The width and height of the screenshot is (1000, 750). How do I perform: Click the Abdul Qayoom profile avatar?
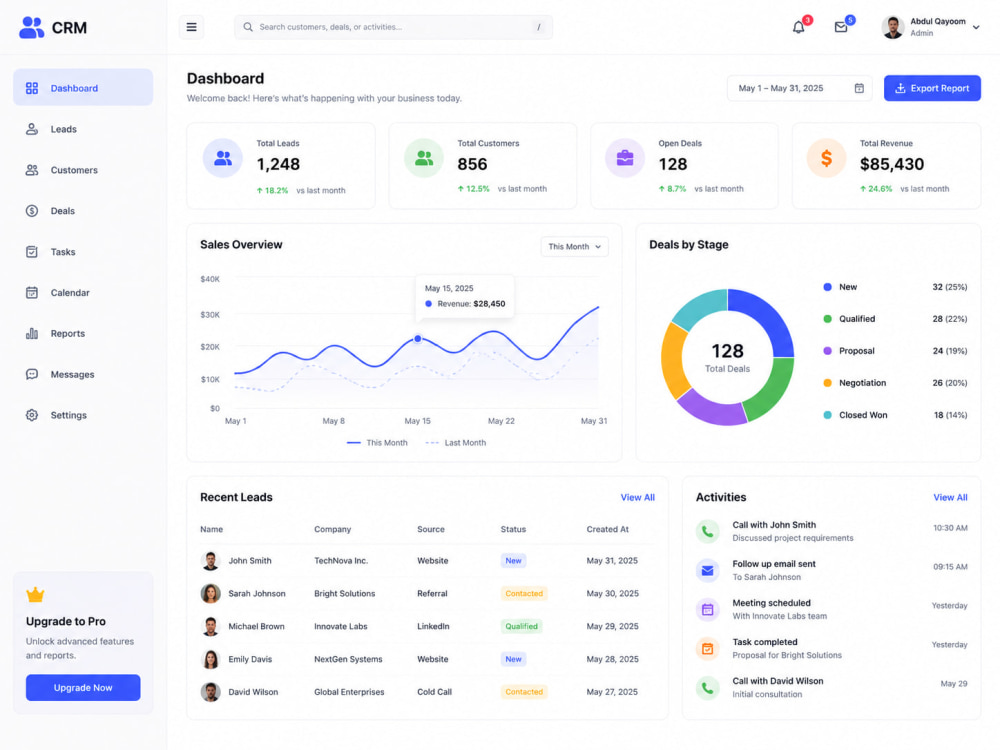[x=893, y=27]
